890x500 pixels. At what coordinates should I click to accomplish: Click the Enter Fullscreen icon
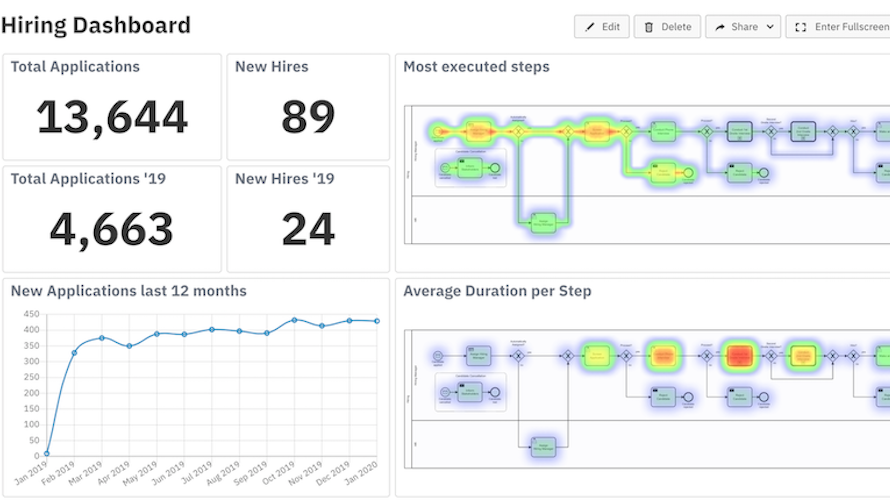(800, 27)
